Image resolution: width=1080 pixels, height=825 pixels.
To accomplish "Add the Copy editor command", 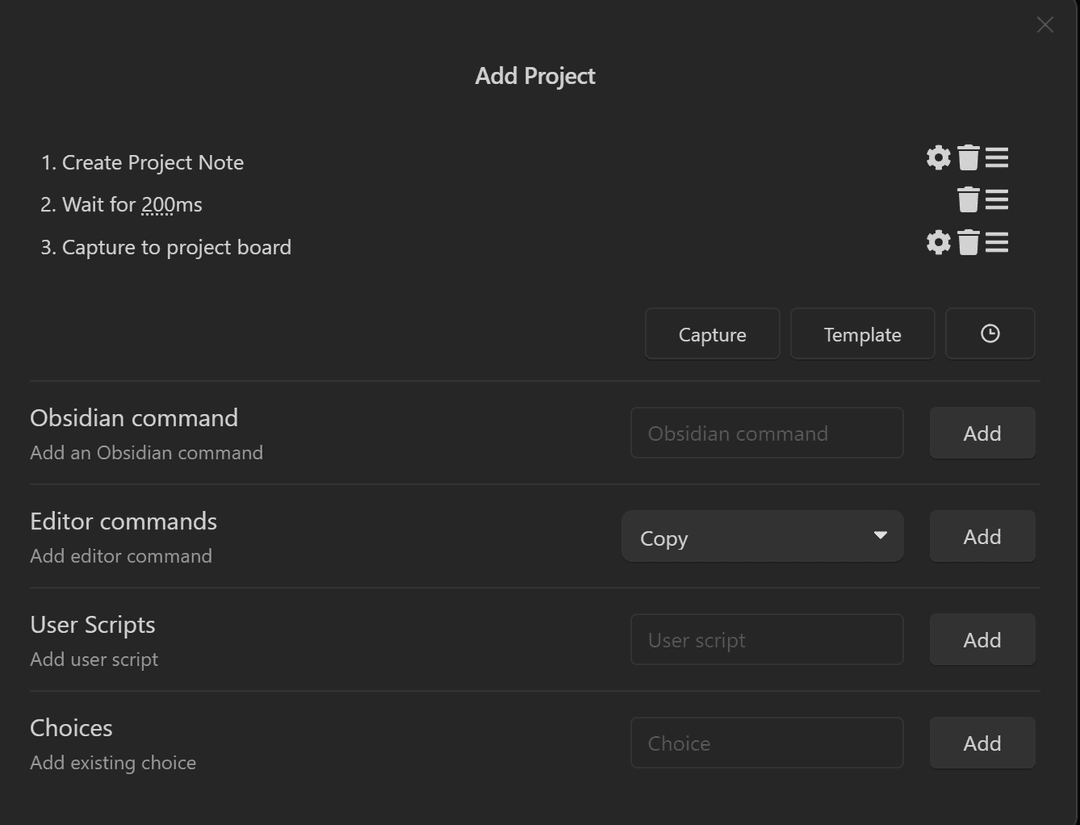I will coord(982,536).
